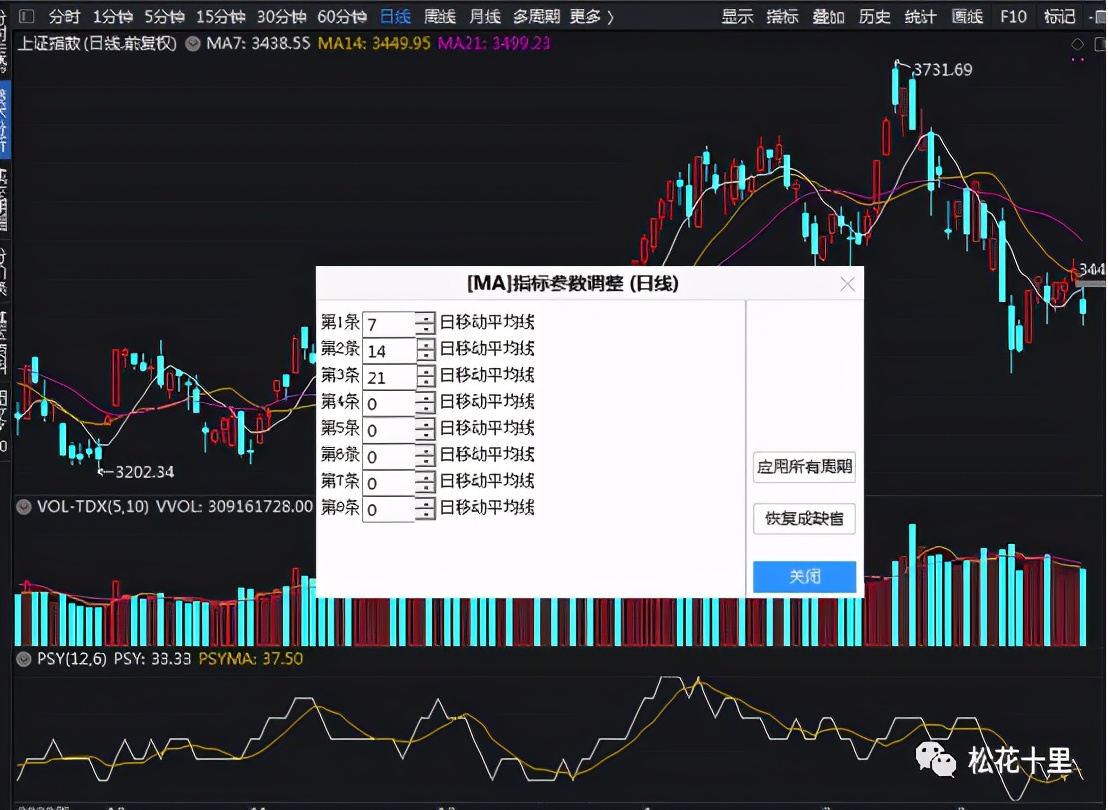Switch to 月线 chart
The image size is (1108, 810).
pyautogui.click(x=485, y=16)
